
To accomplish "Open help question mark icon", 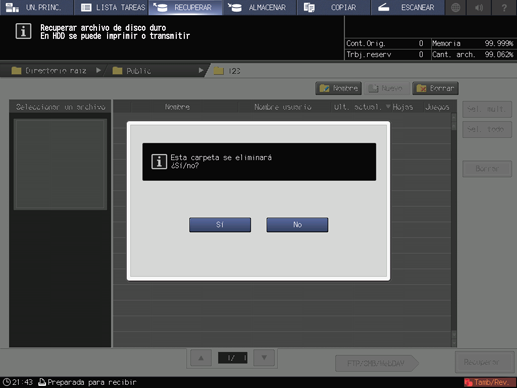I will [504, 7].
